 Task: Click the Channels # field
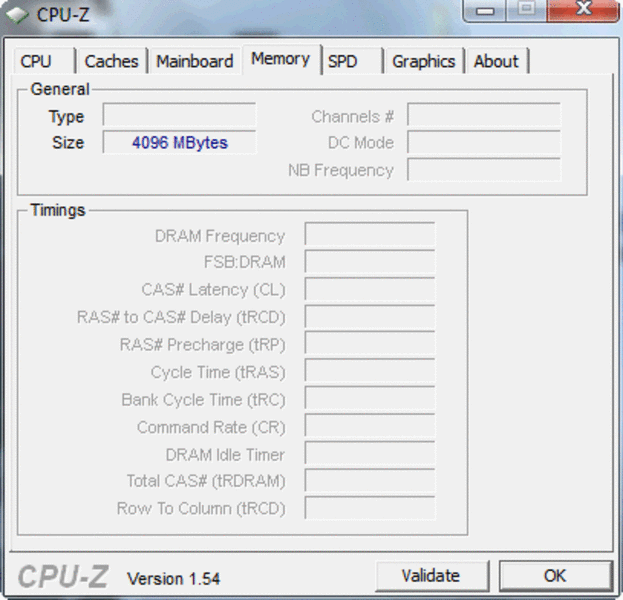pyautogui.click(x=484, y=114)
